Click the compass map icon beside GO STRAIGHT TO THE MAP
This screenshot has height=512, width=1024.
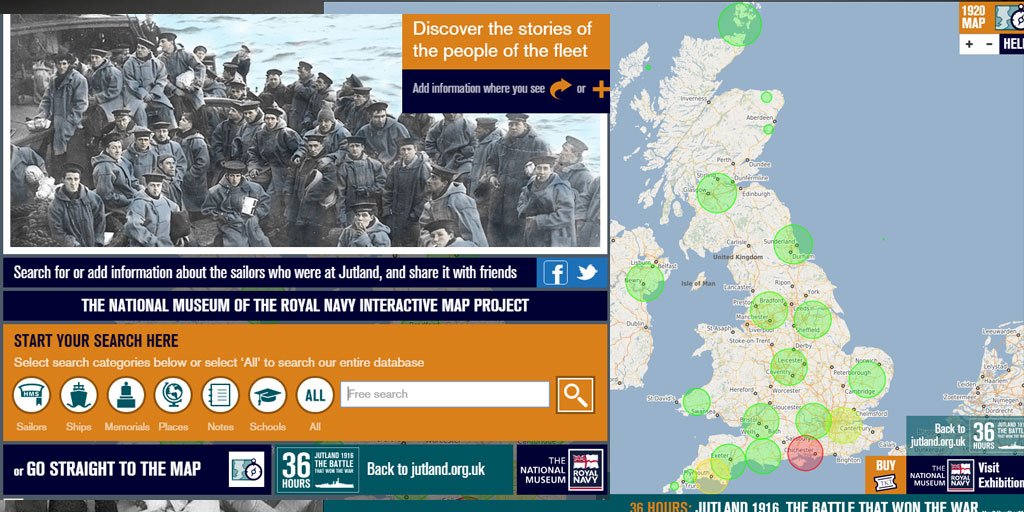(x=247, y=469)
